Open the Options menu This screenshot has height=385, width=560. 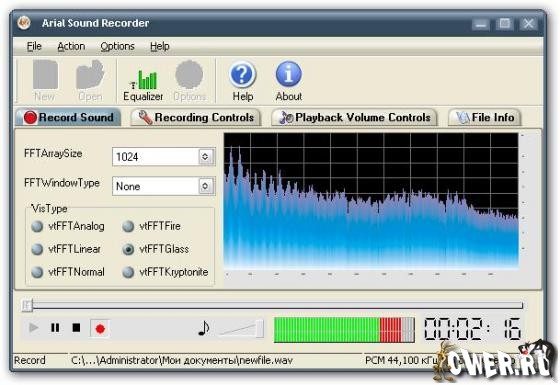click(x=117, y=46)
